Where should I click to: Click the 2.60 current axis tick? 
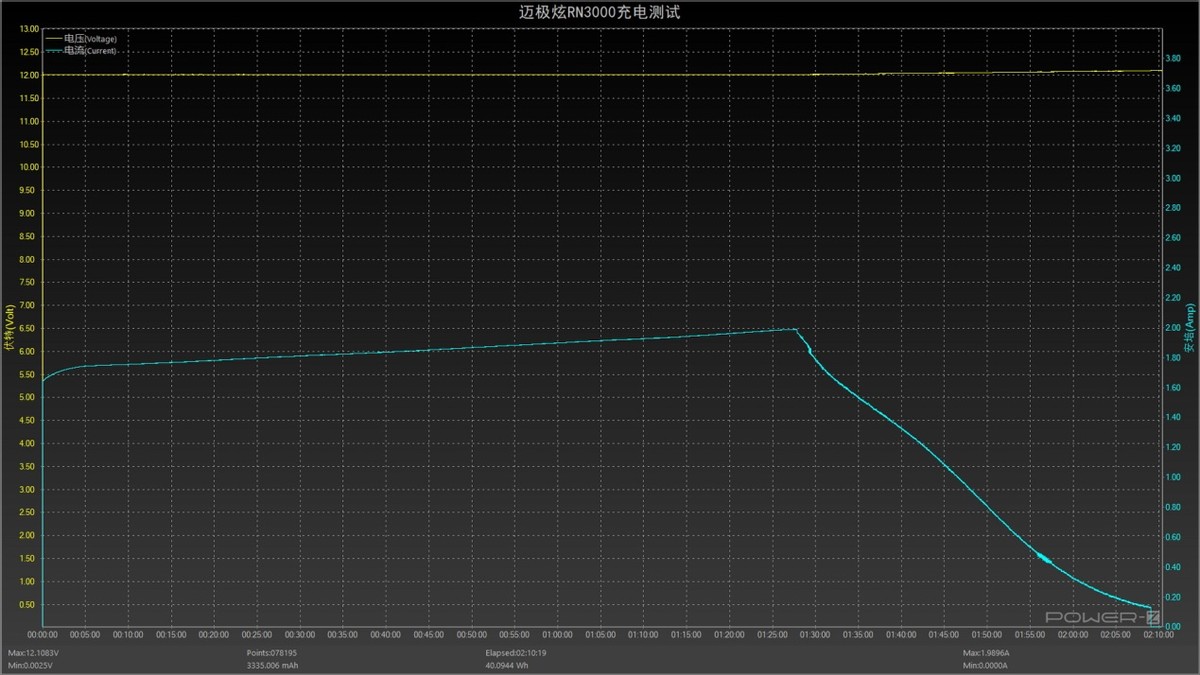1174,238
